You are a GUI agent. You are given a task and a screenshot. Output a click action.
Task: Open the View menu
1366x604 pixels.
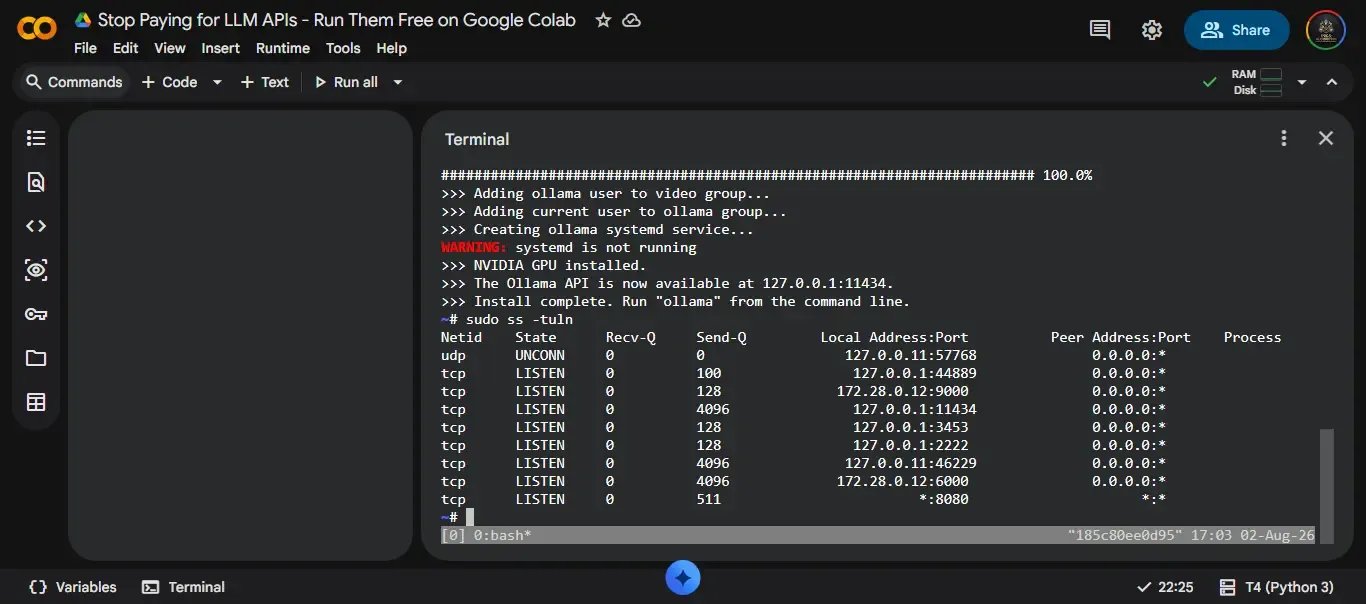pos(169,48)
